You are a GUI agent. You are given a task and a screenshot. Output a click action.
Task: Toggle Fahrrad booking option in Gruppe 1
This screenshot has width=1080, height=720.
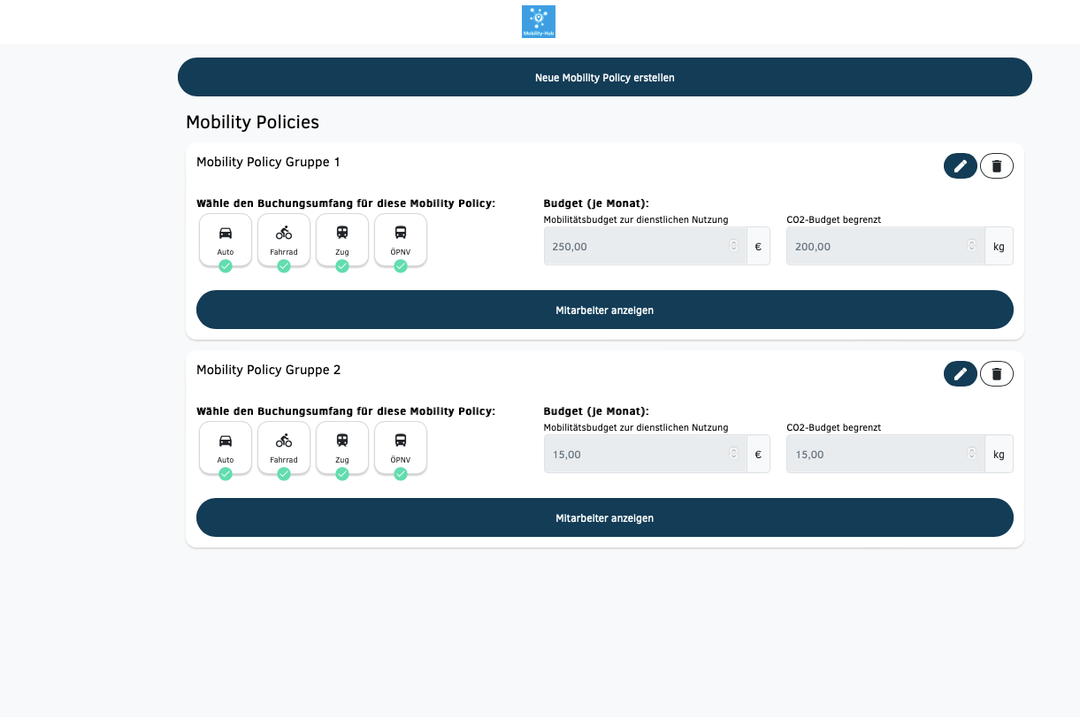coord(284,240)
